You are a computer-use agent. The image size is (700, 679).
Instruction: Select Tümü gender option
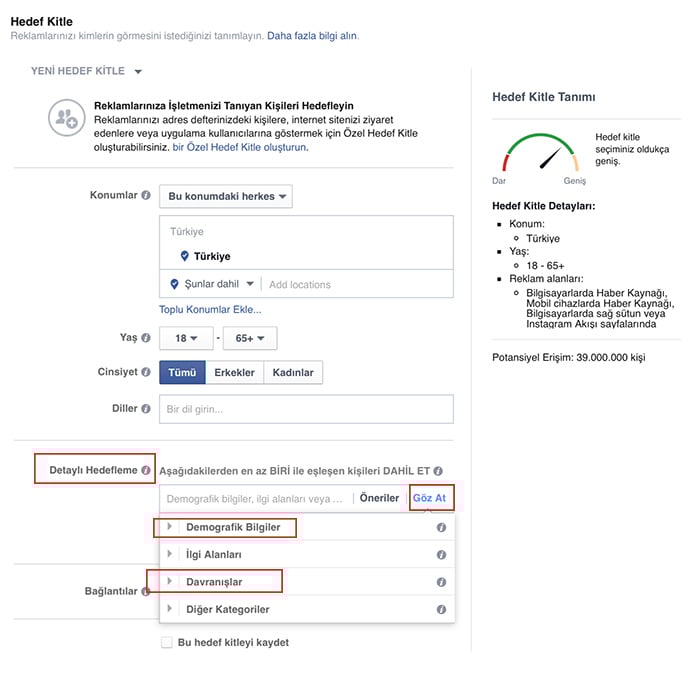pos(182,372)
